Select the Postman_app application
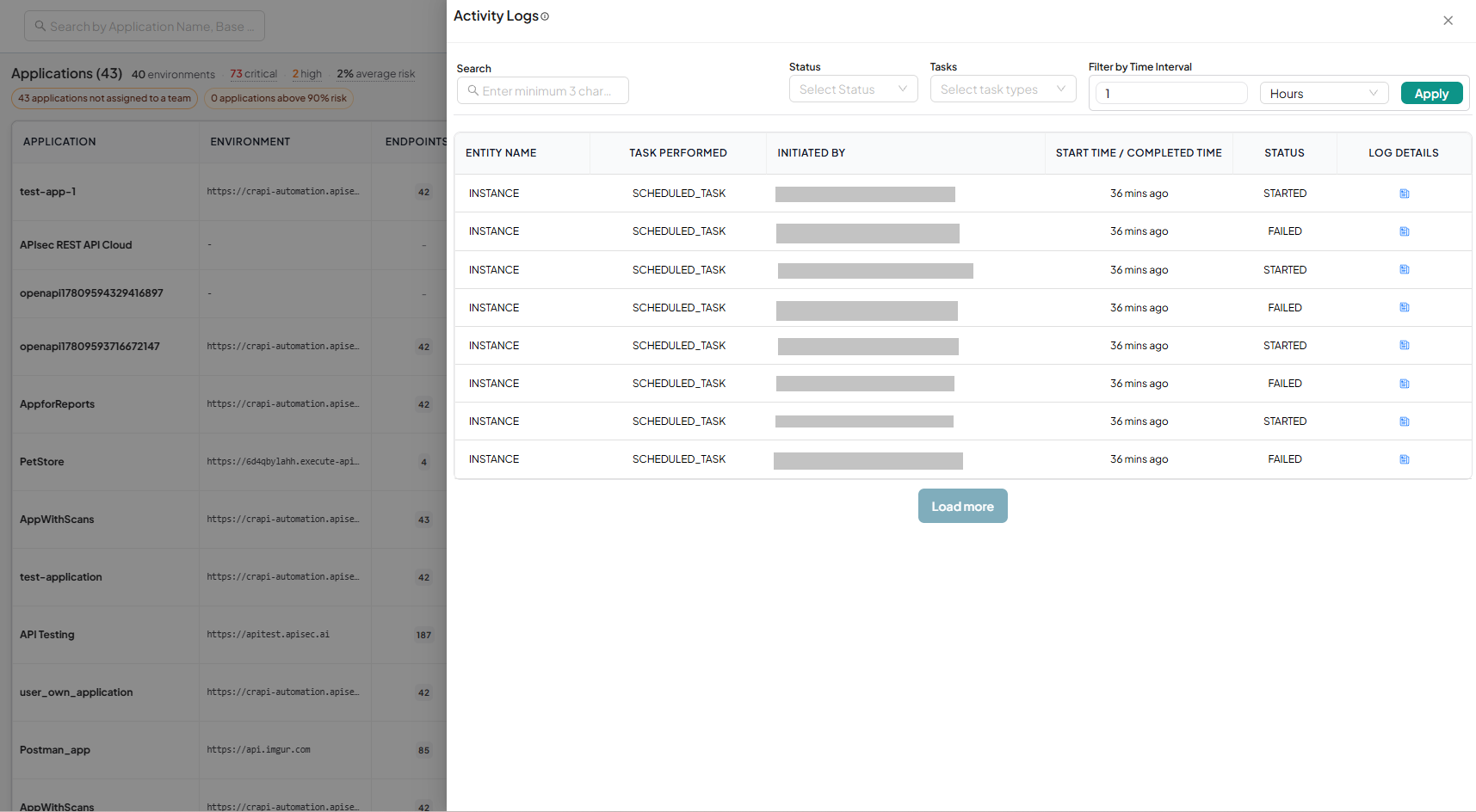The height and width of the screenshot is (812, 1476). (54, 750)
